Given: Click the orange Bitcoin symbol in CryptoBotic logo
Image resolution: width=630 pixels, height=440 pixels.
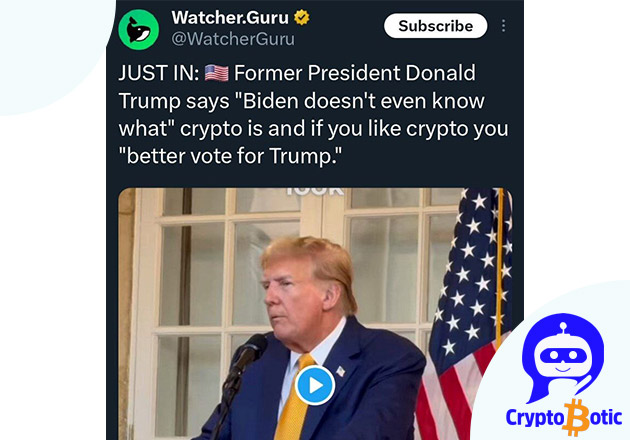Looking at the screenshot, I should coord(576,418).
